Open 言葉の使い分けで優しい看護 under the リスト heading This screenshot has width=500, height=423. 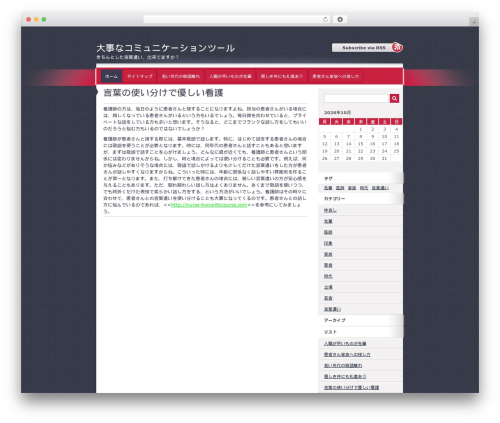point(351,387)
